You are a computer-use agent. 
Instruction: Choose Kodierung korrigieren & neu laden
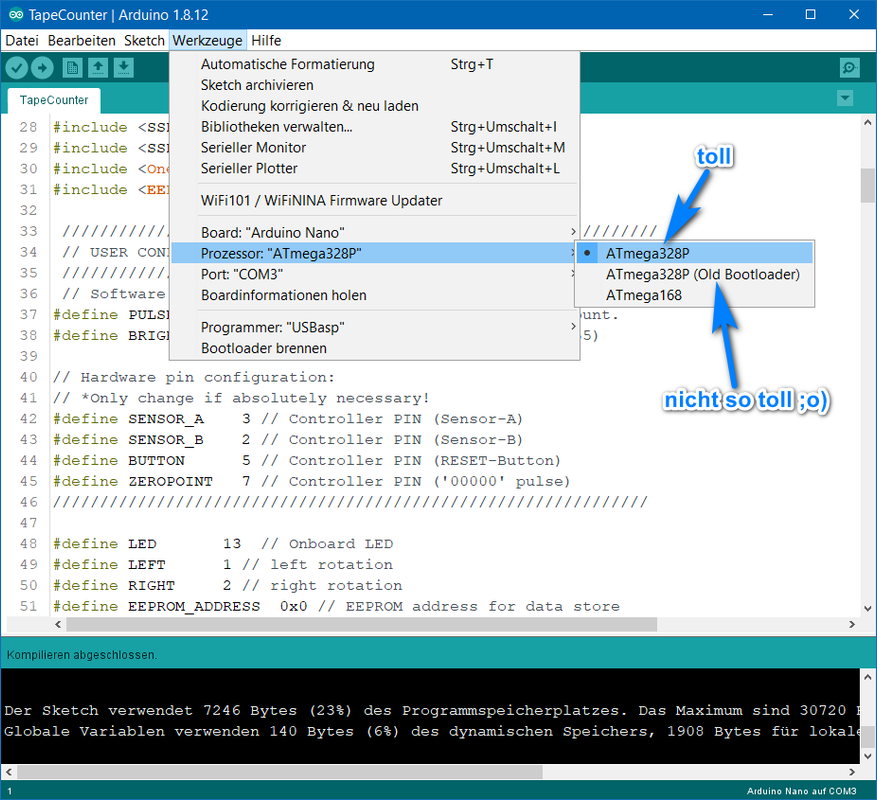point(374,106)
